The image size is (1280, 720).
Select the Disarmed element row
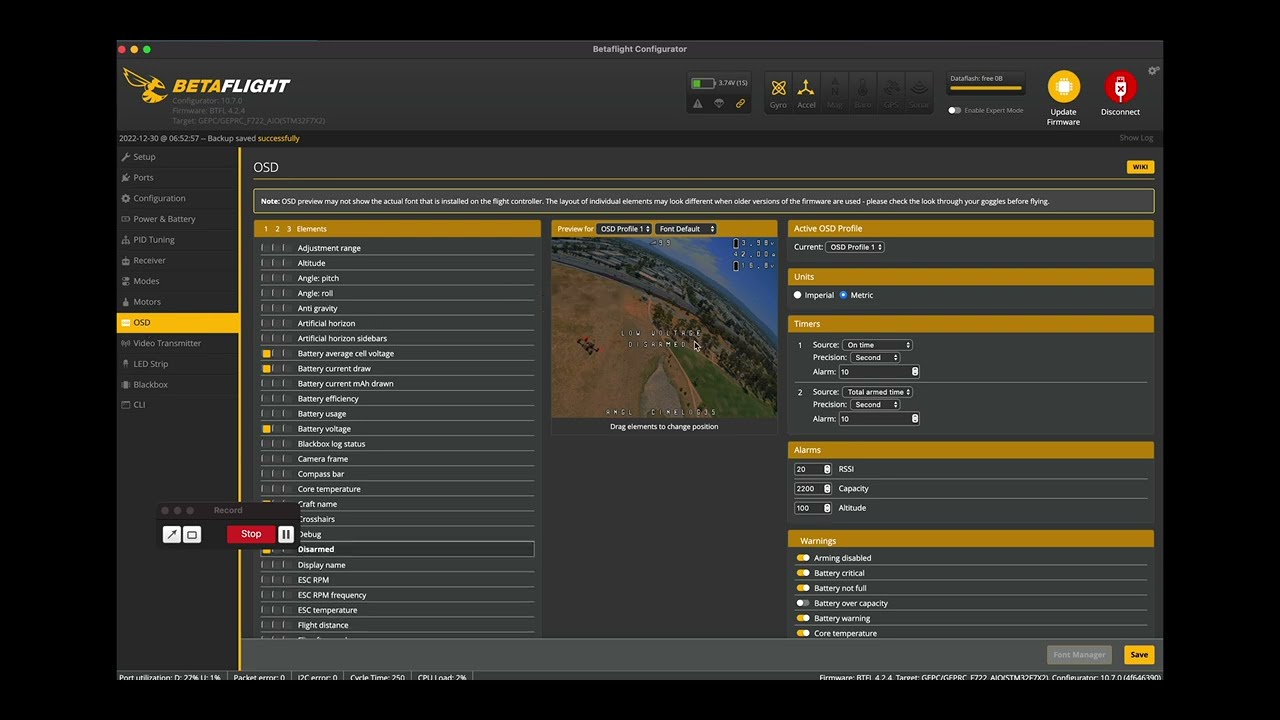[397, 549]
